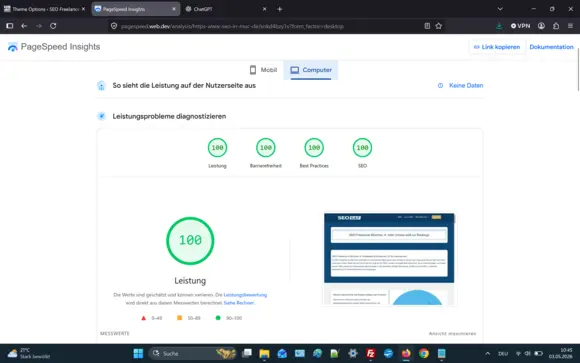Screen dimensions: 580x363
Task: Click the DEU keyboard language indicator
Action: pos(503,353)
